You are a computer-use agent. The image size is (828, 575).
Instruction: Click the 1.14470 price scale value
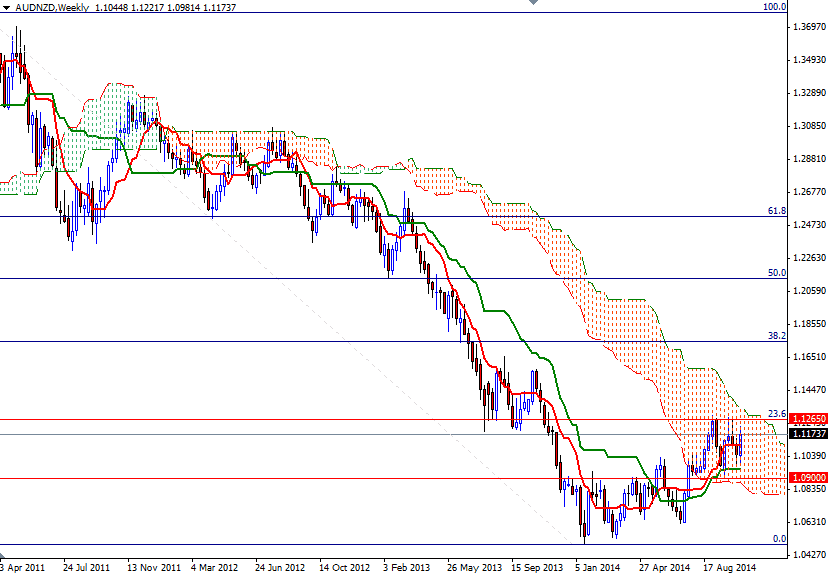click(x=809, y=390)
